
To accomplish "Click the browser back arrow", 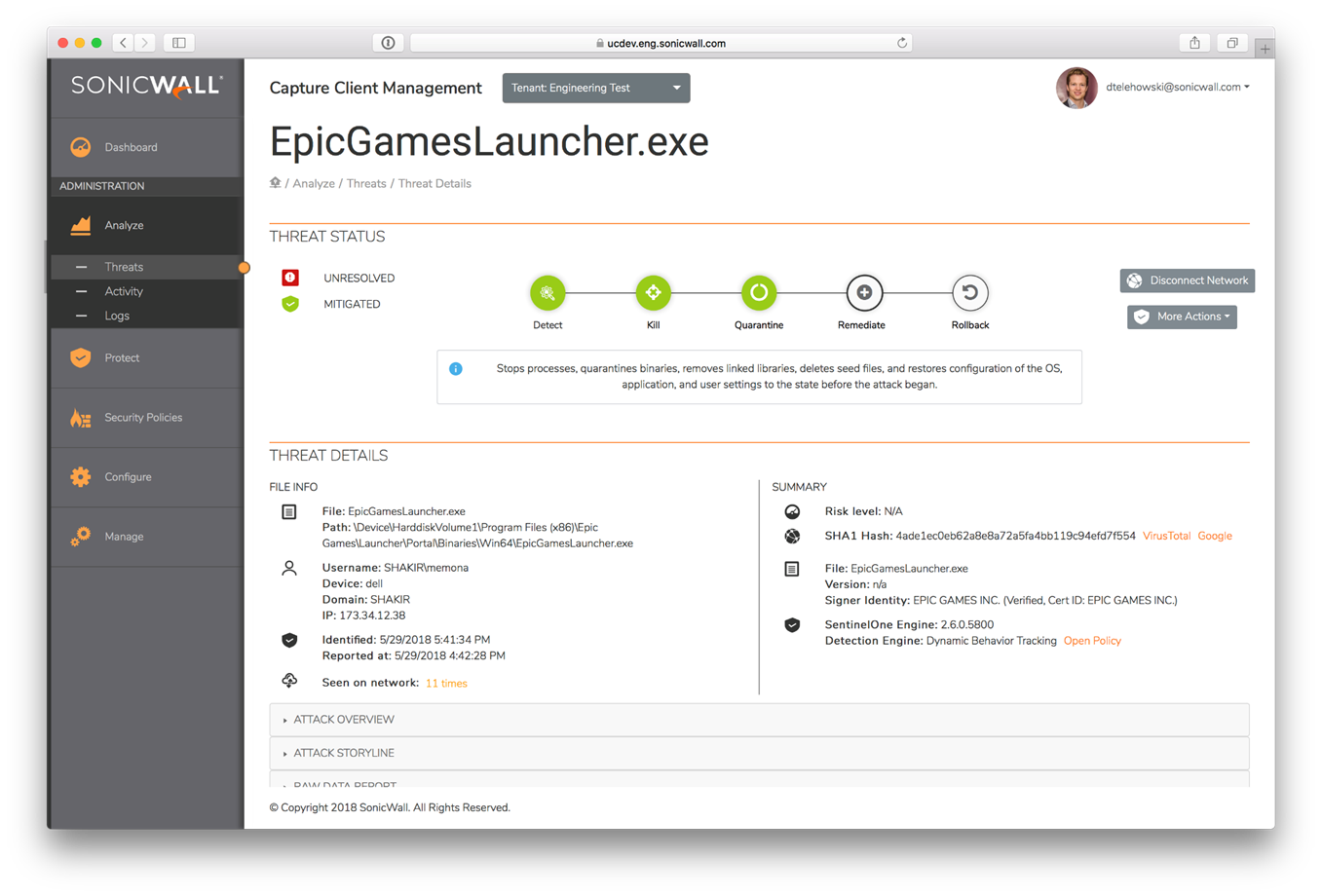I will point(124,43).
